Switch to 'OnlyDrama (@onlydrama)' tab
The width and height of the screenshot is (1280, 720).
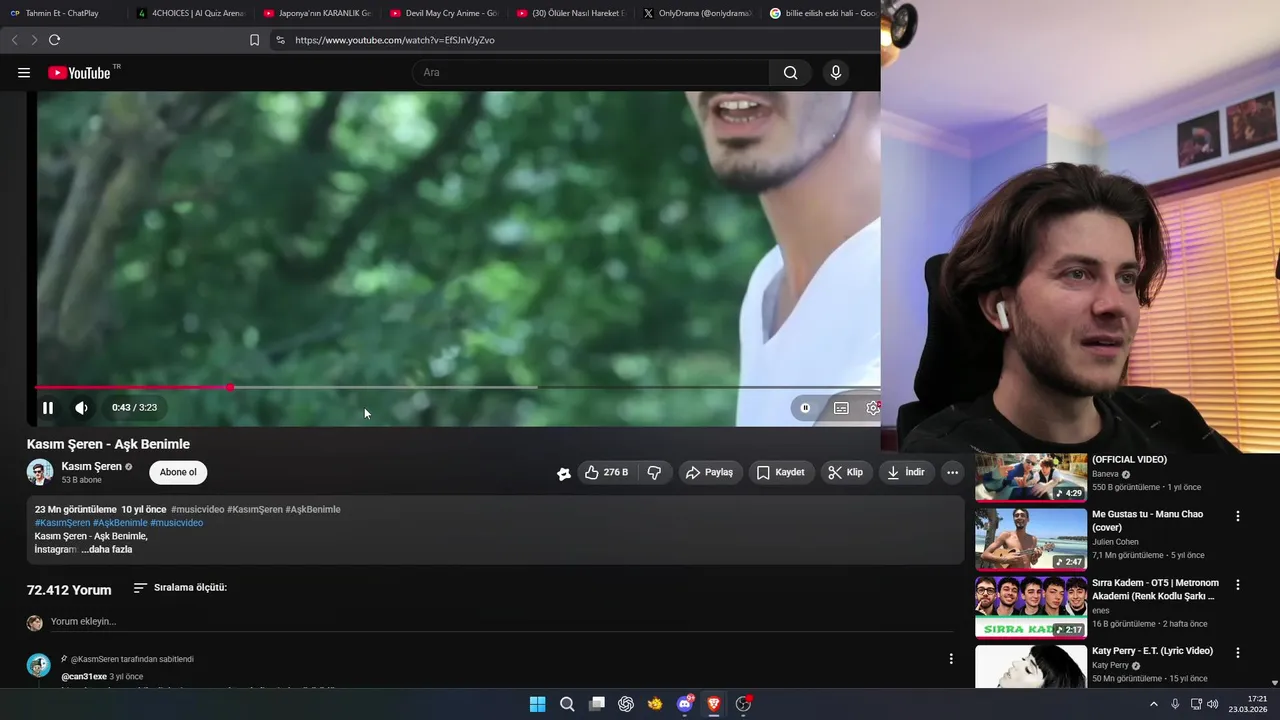click(x=697, y=13)
